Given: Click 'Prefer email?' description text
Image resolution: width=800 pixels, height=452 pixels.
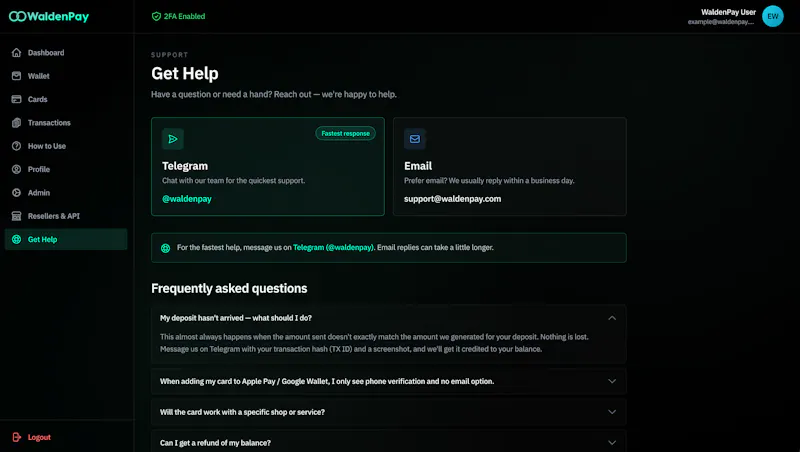Looking at the screenshot, I should pyautogui.click(x=489, y=181).
